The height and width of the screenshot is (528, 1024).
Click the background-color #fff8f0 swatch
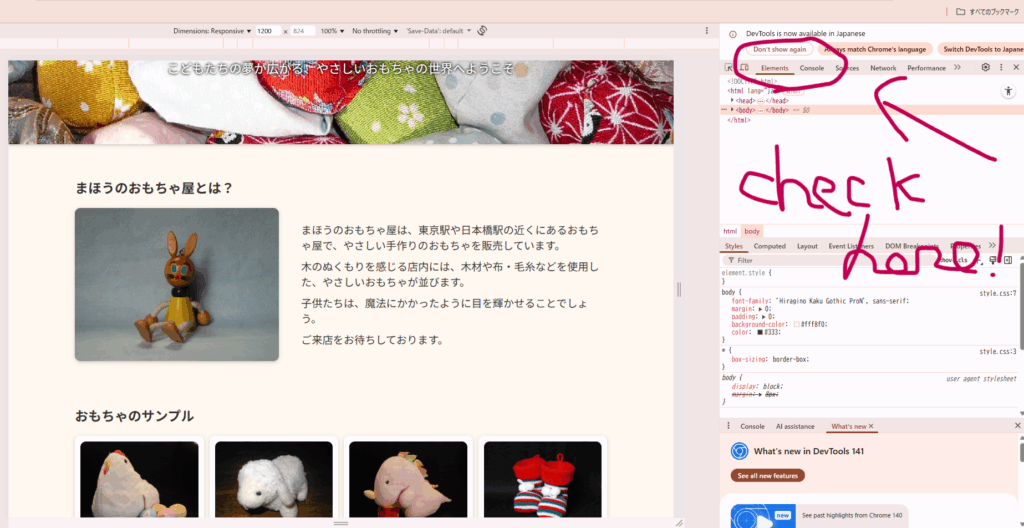(797, 324)
